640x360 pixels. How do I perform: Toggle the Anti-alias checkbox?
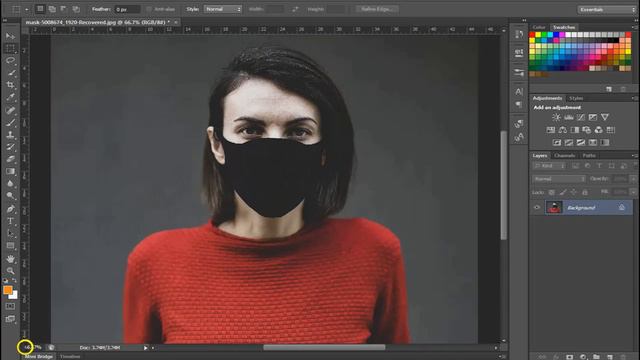149,9
